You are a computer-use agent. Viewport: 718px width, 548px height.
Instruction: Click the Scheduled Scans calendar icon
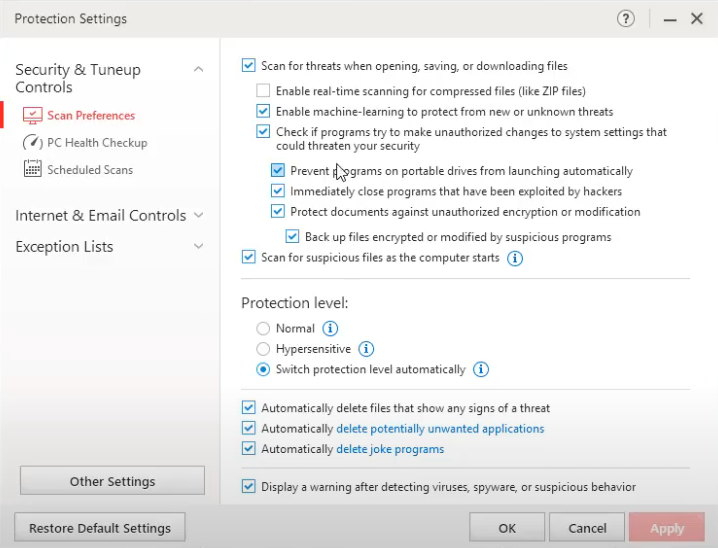click(x=32, y=170)
